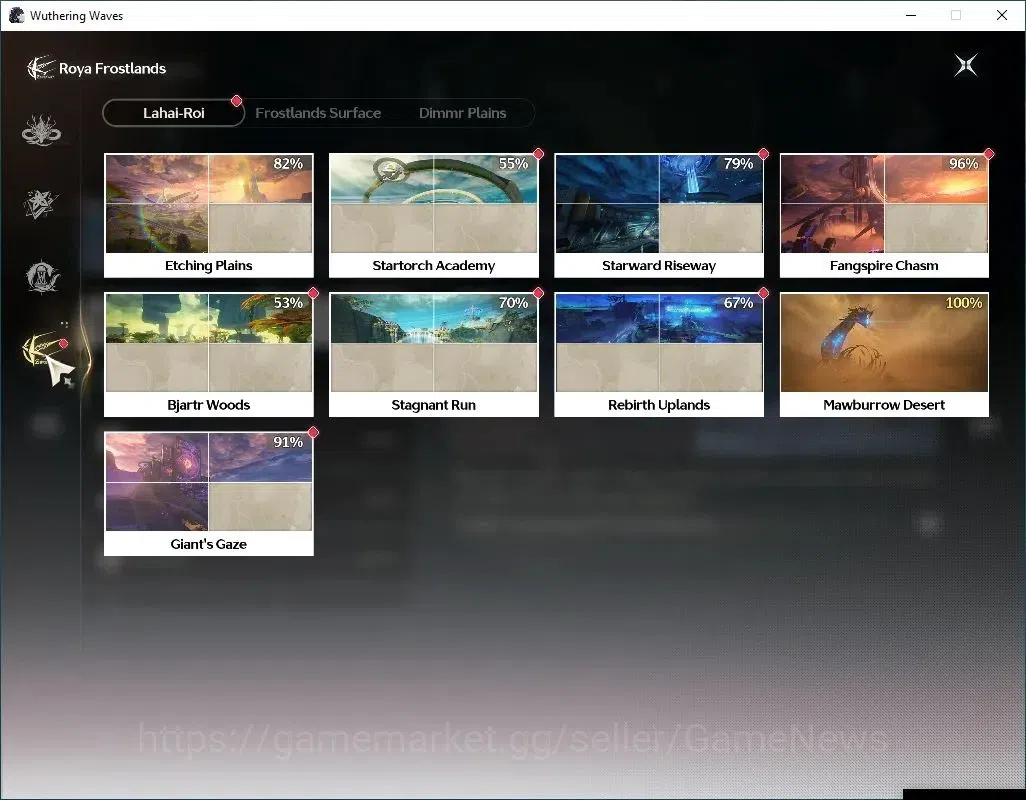Click the red notification dot on Rebirth Uplands

pyautogui.click(x=763, y=293)
